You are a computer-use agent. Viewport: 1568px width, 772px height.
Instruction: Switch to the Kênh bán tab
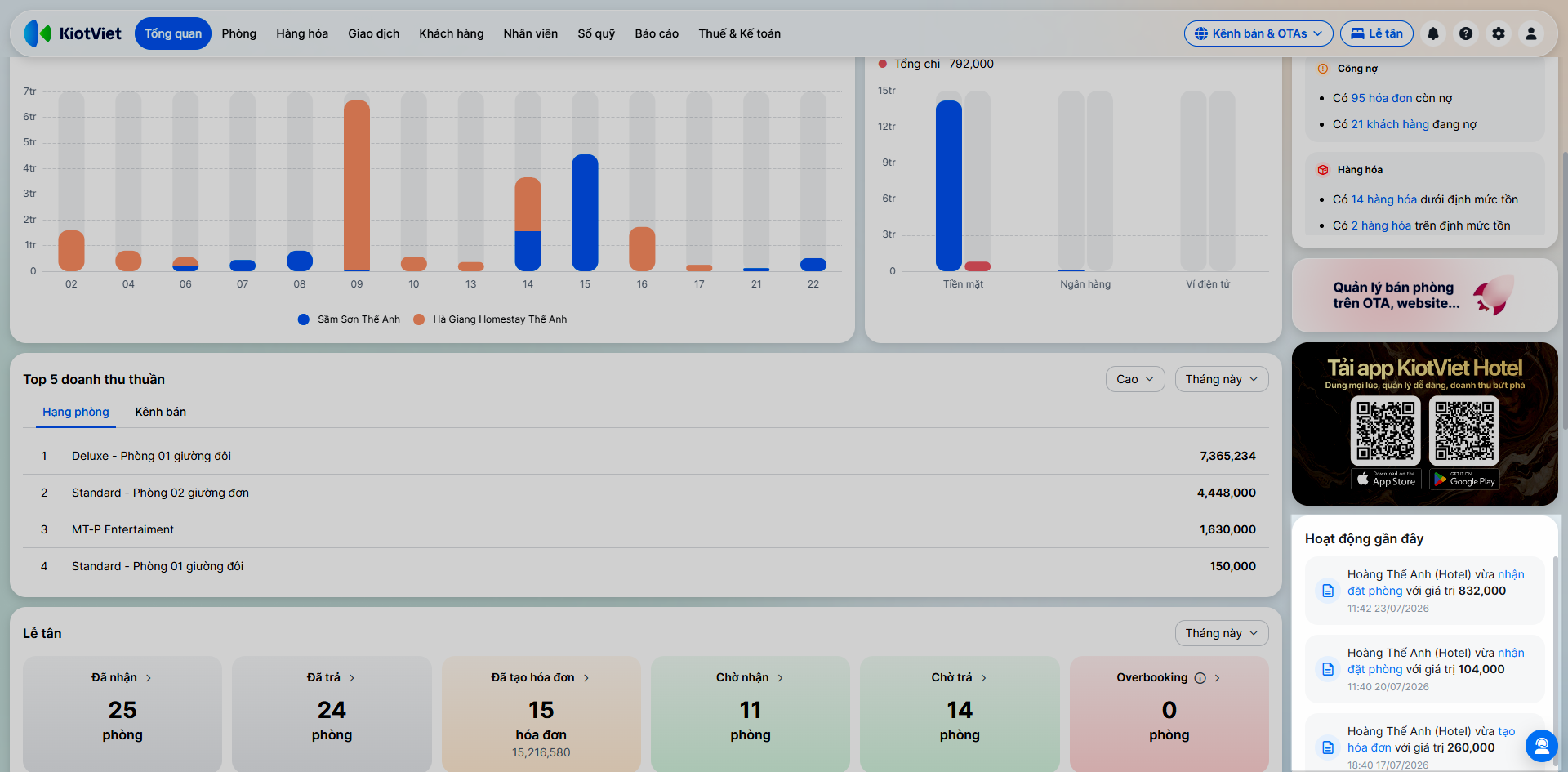161,412
